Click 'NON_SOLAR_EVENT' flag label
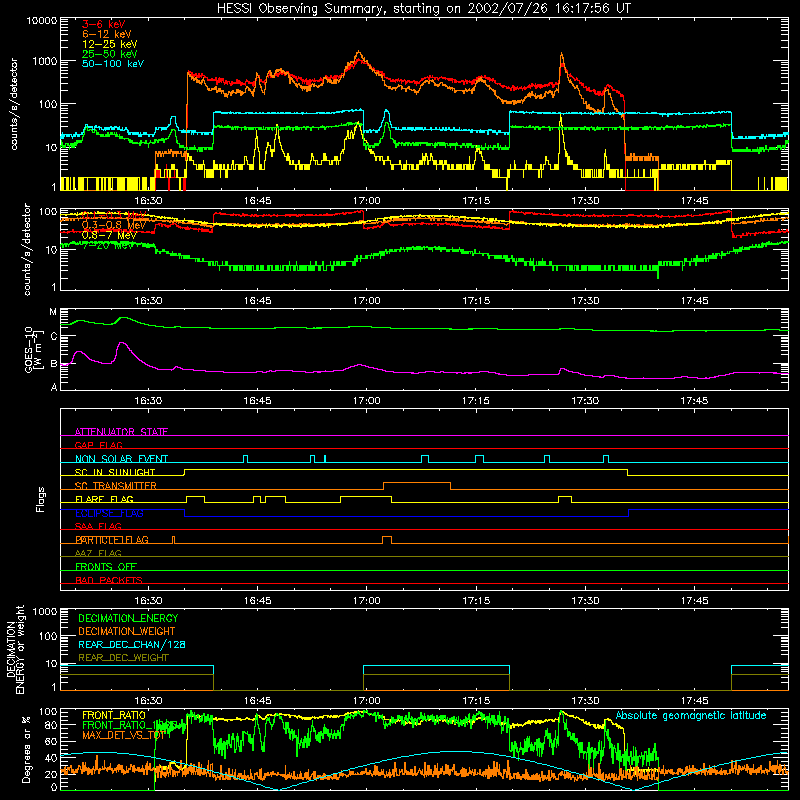The image size is (800, 800). (121, 459)
